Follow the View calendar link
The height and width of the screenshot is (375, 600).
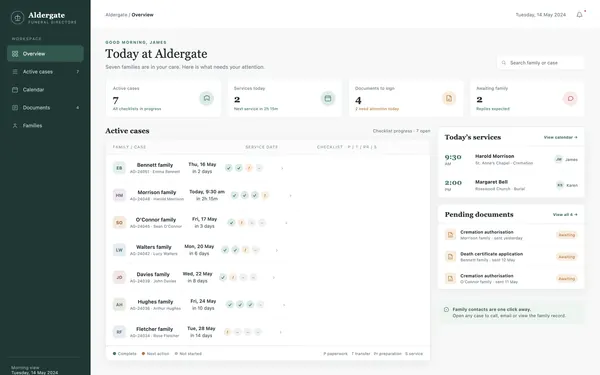click(x=561, y=137)
